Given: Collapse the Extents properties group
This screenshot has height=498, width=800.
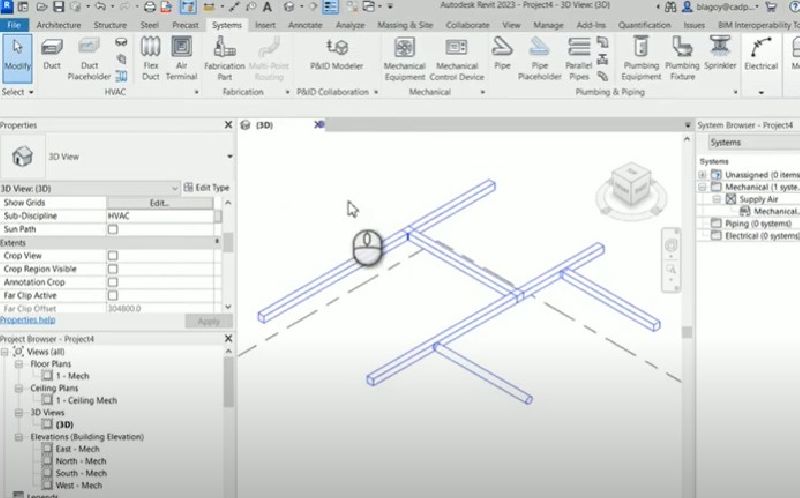Looking at the screenshot, I should pyautogui.click(x=218, y=242).
